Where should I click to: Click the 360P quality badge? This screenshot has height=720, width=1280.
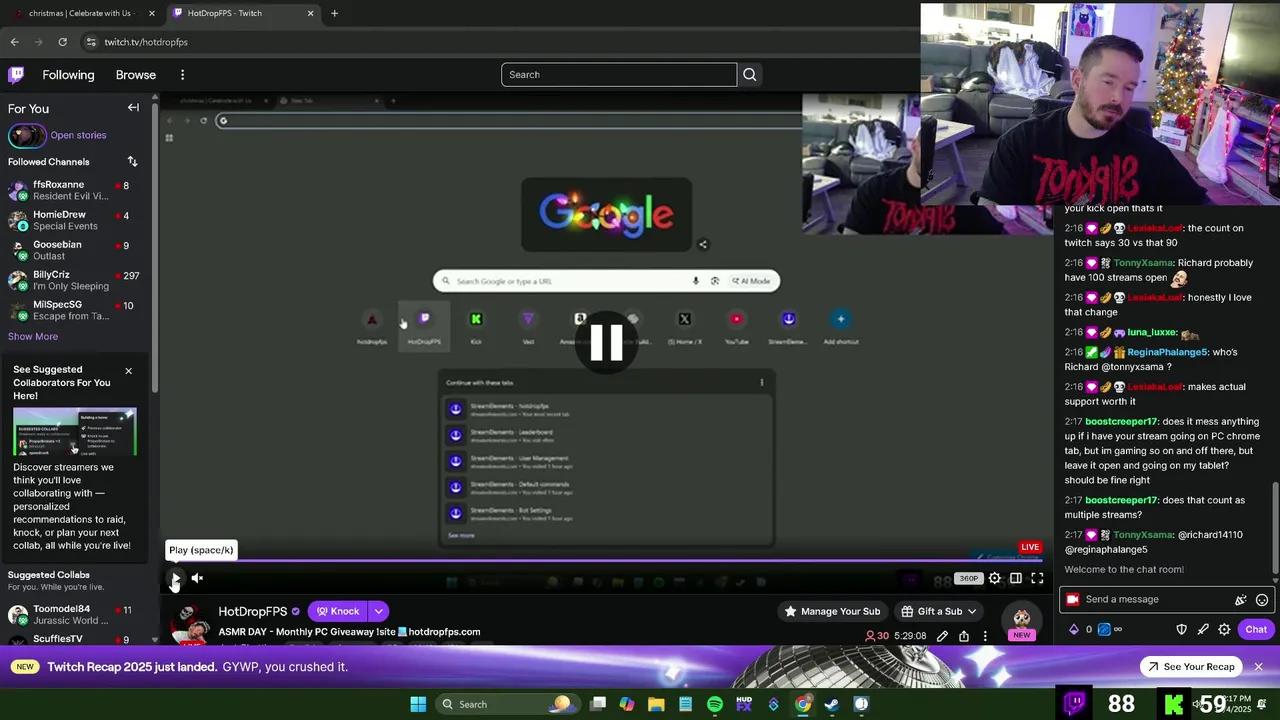[x=968, y=578]
